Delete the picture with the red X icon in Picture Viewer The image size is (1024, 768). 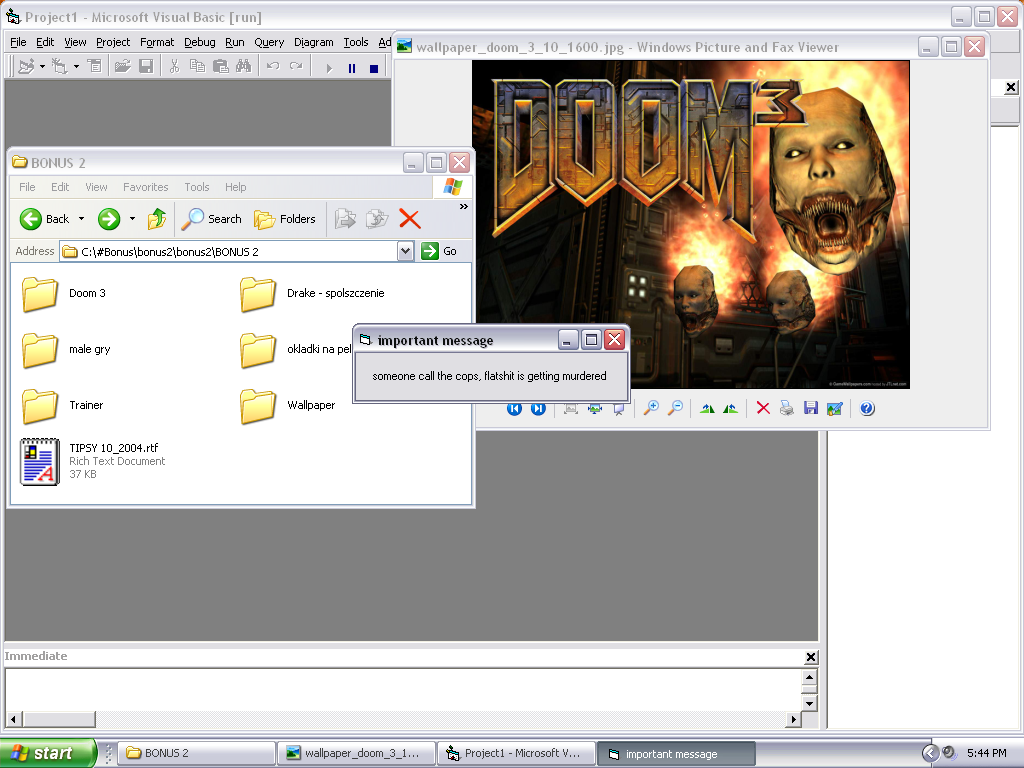point(763,409)
